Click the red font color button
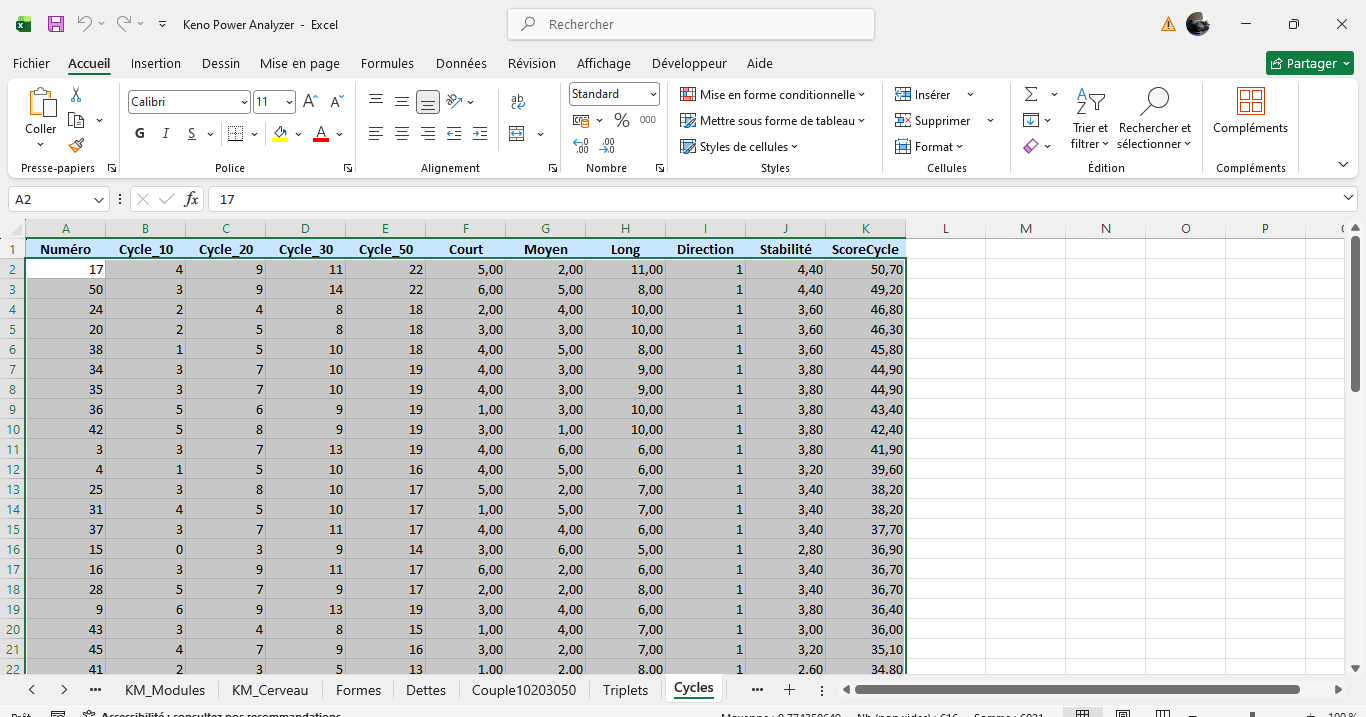 (x=321, y=134)
